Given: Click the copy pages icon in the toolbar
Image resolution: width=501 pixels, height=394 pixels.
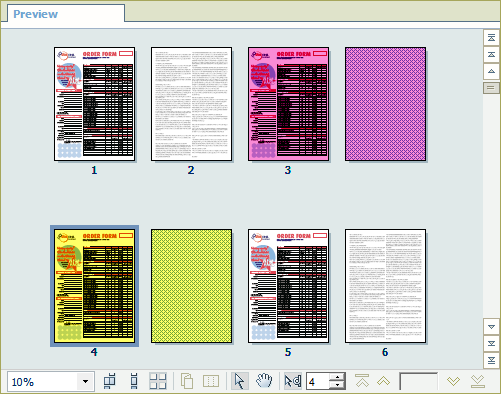Looking at the screenshot, I should (x=187, y=381).
